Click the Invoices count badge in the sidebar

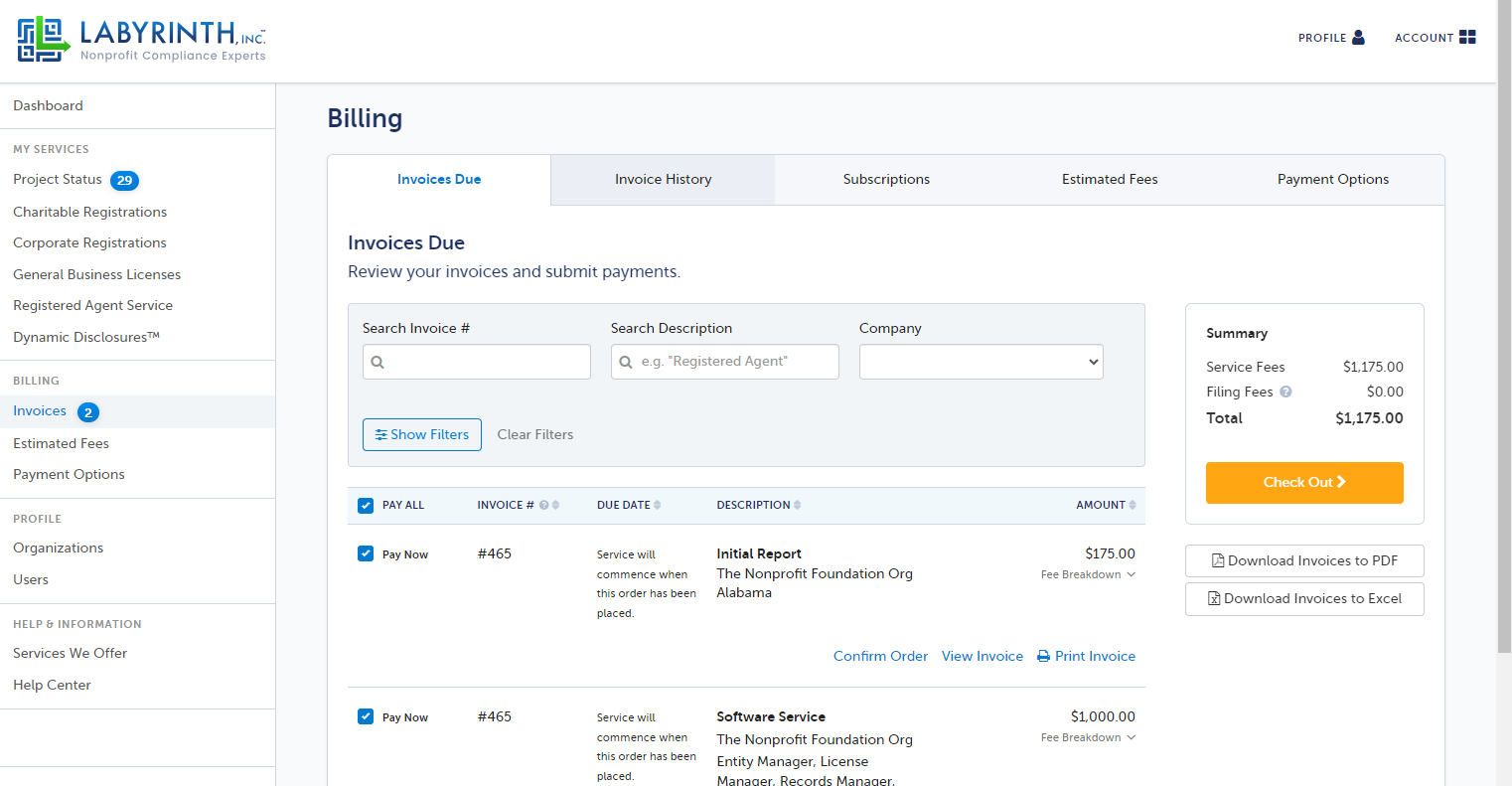click(88, 412)
